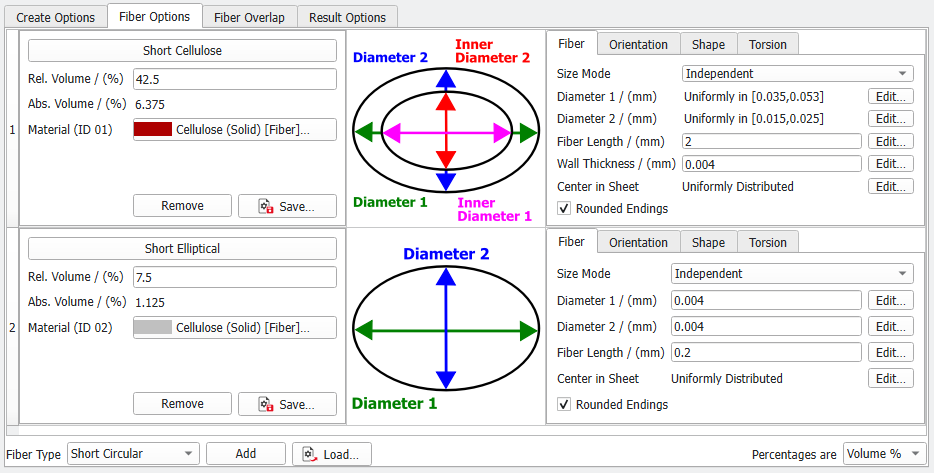
Task: Select the Fiber Options tab
Action: [154, 17]
